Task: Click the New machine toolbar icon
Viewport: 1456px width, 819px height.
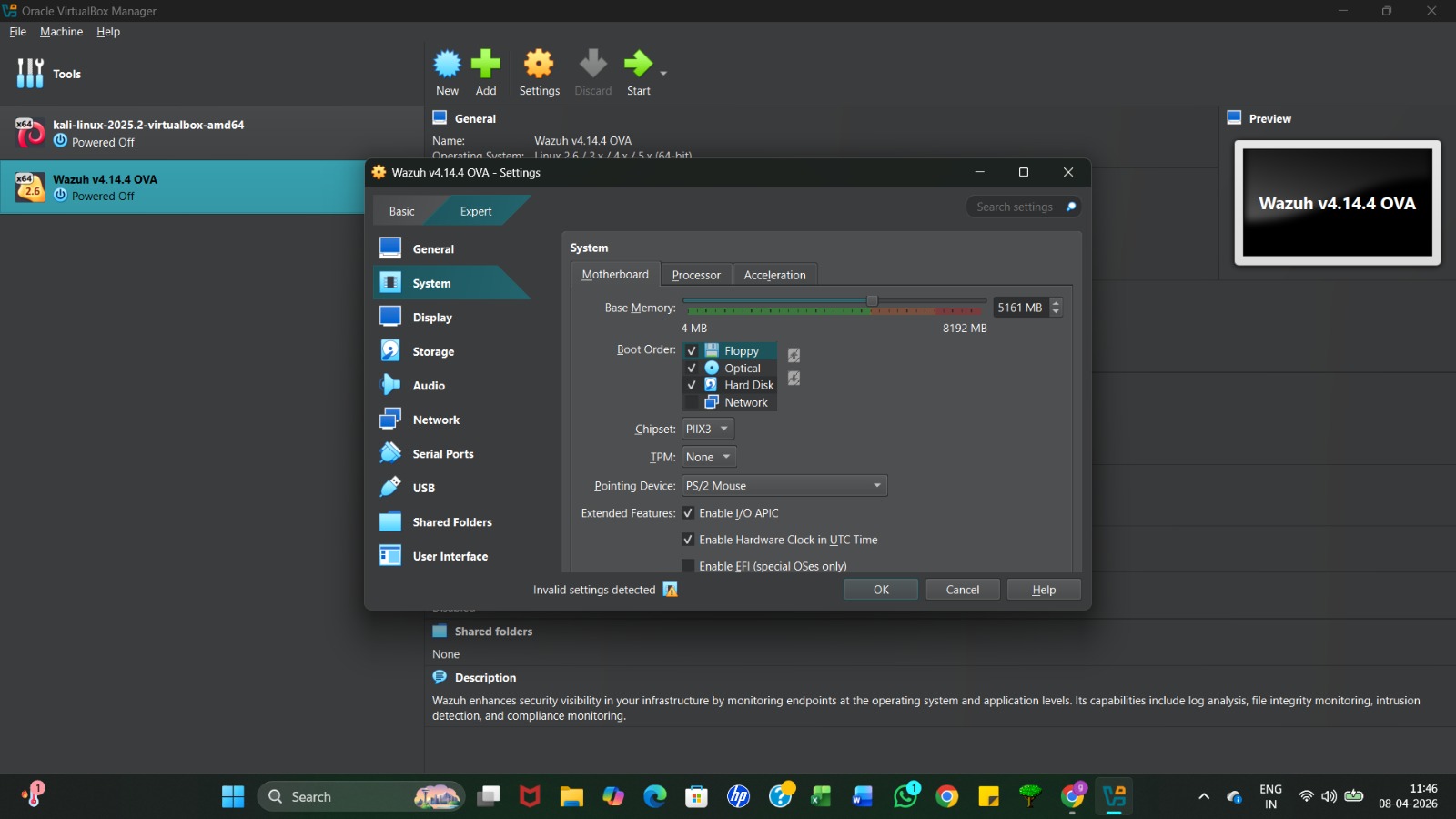Action: click(447, 64)
